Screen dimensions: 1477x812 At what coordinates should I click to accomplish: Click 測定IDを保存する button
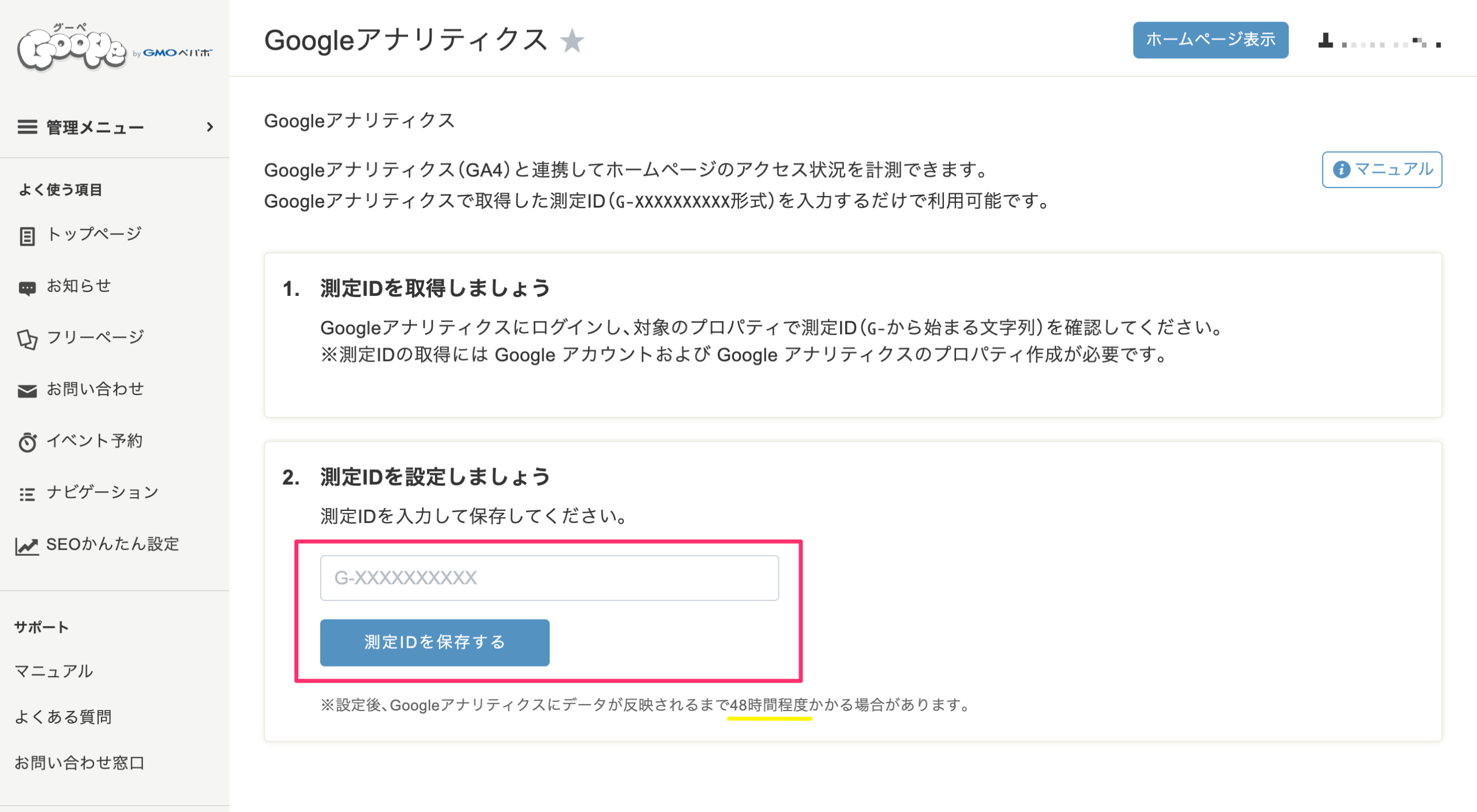point(434,642)
